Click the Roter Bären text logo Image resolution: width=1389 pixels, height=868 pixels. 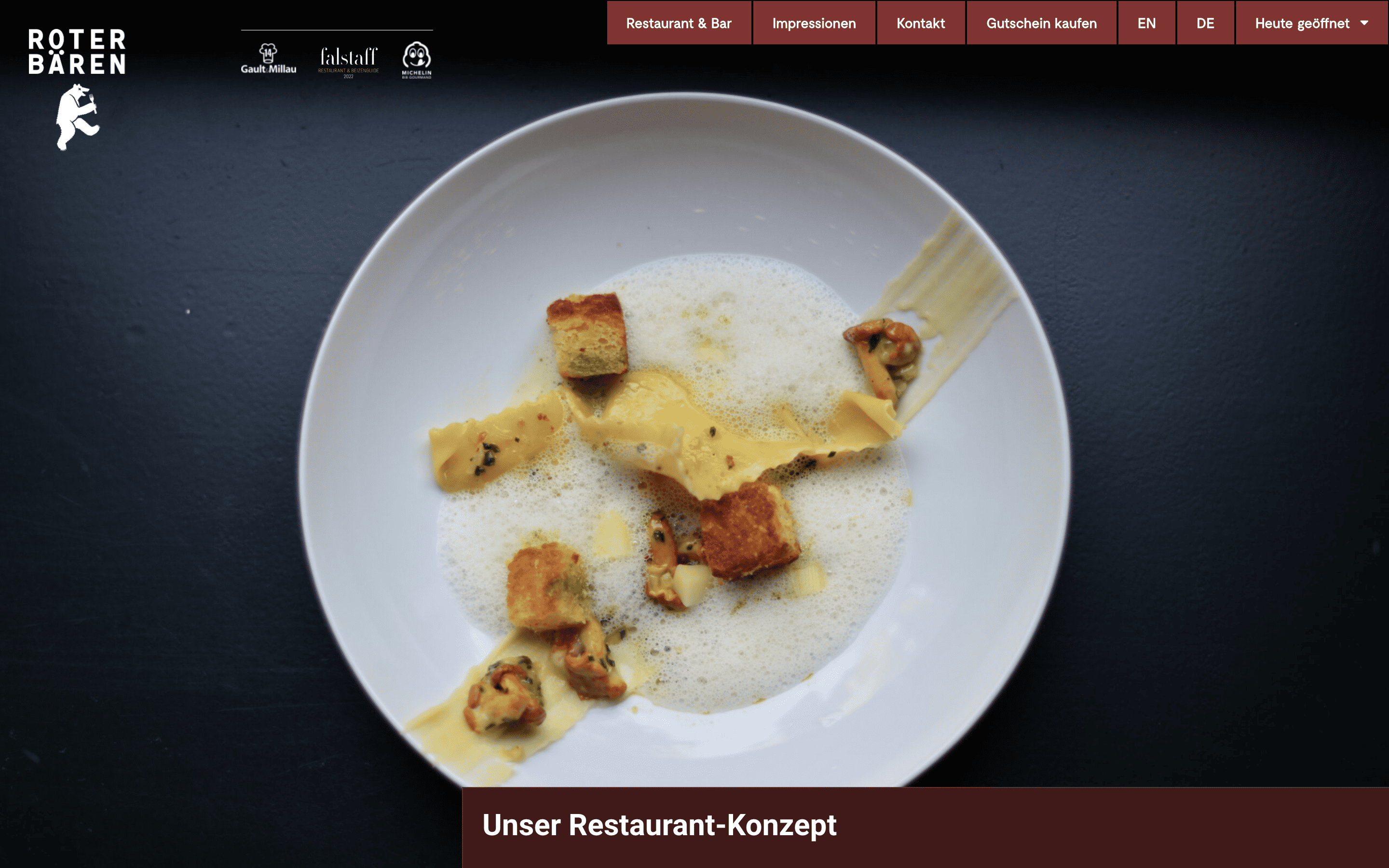(x=77, y=52)
